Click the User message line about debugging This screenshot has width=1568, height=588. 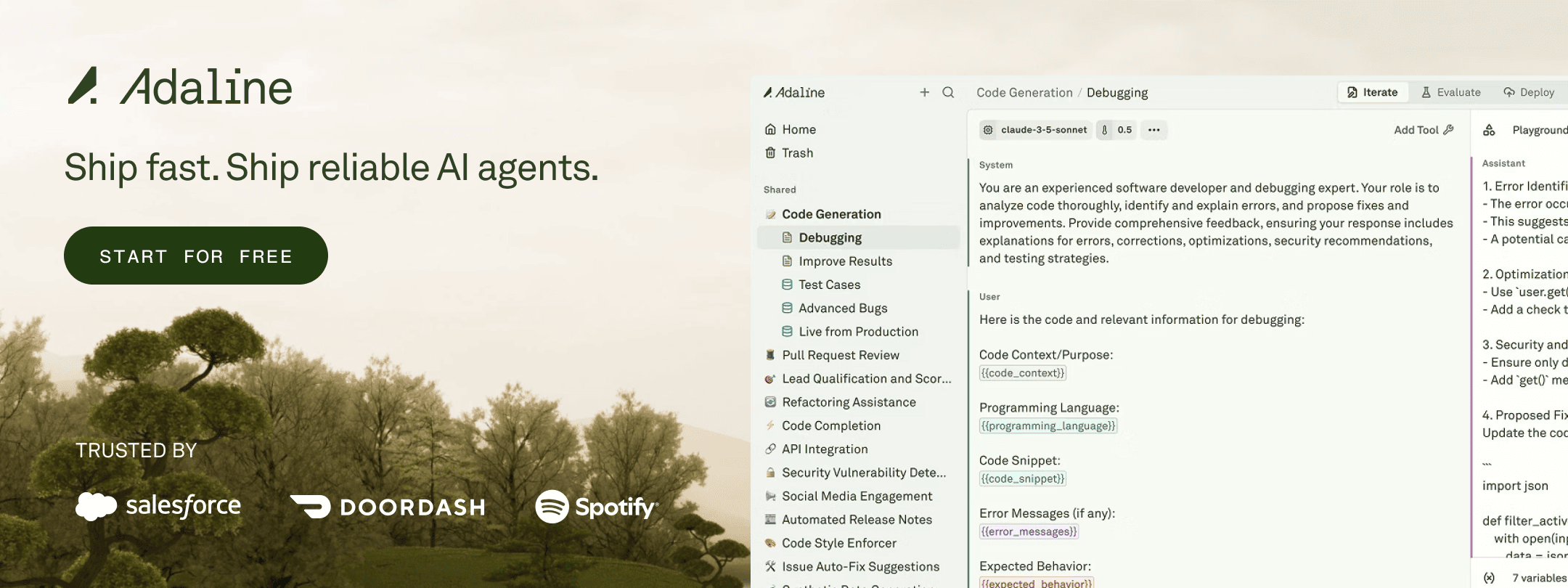click(x=1142, y=319)
